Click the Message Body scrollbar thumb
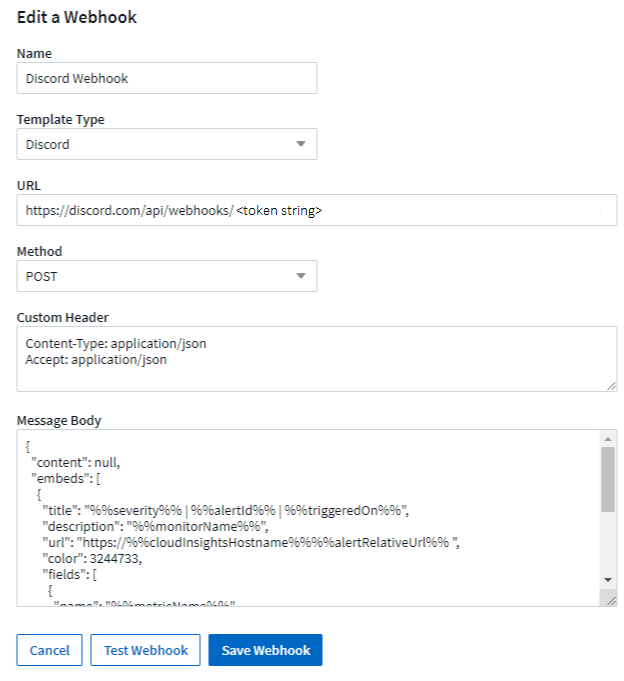 (x=608, y=478)
